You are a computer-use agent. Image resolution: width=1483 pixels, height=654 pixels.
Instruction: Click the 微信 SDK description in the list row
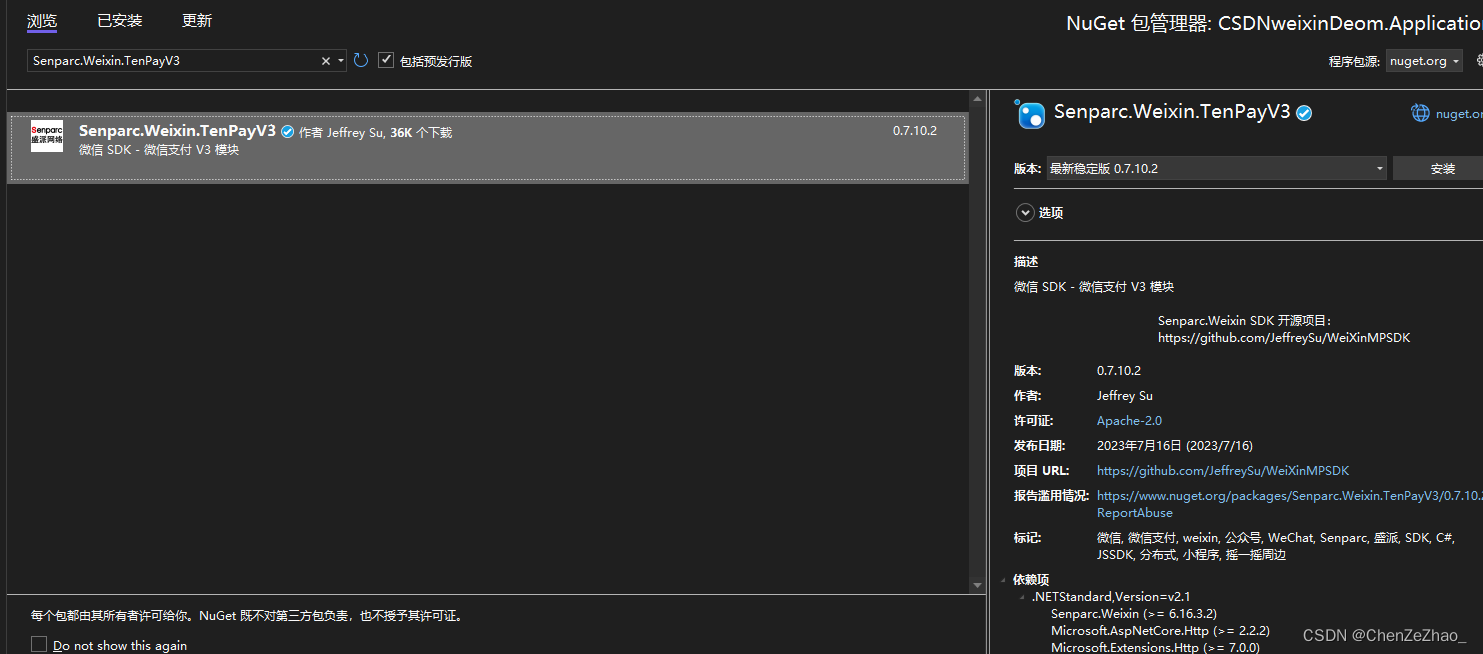159,150
